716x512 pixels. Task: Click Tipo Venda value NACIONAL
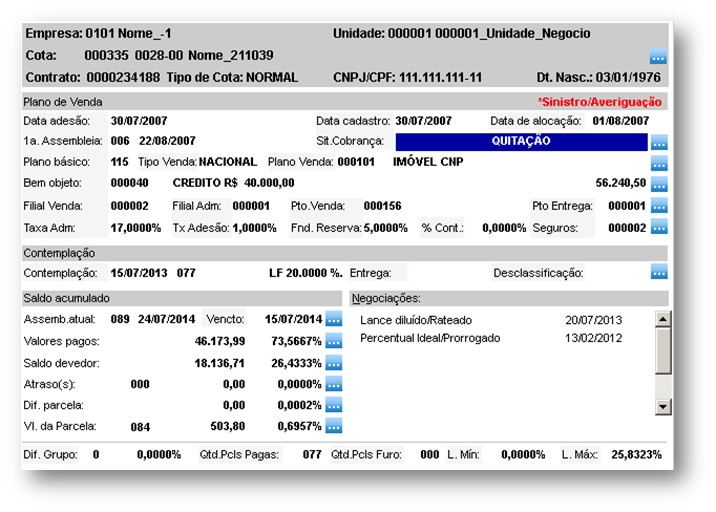(x=228, y=162)
